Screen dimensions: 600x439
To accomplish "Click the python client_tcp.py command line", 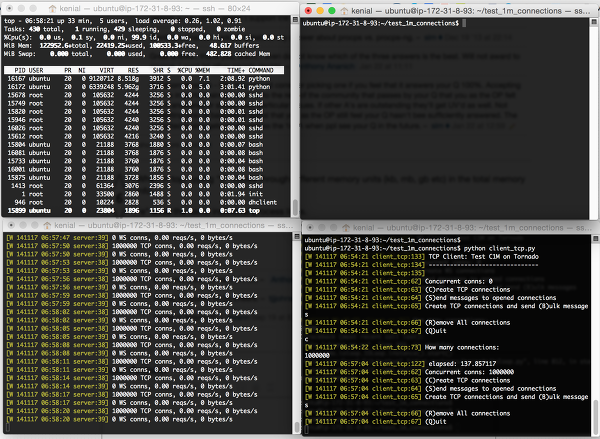I will [420, 248].
